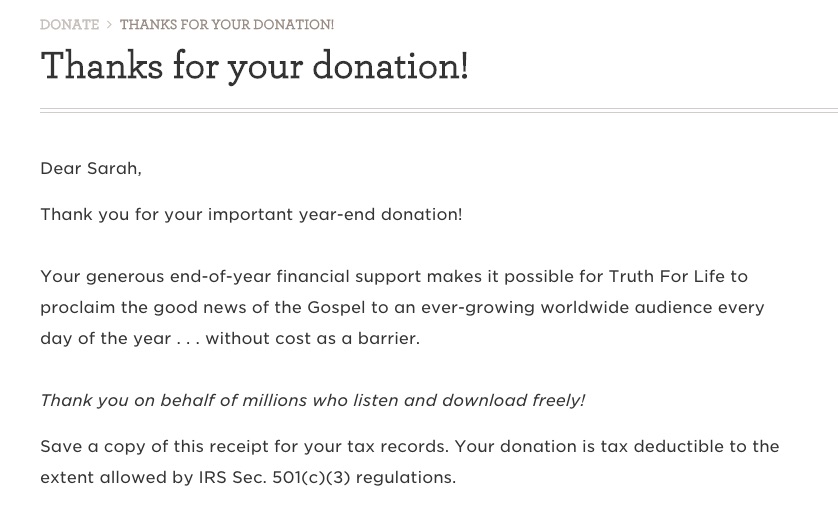The height and width of the screenshot is (510, 838).
Task: Click the 'IRS Sec. 501(c)(3)' reference text
Action: 274,477
